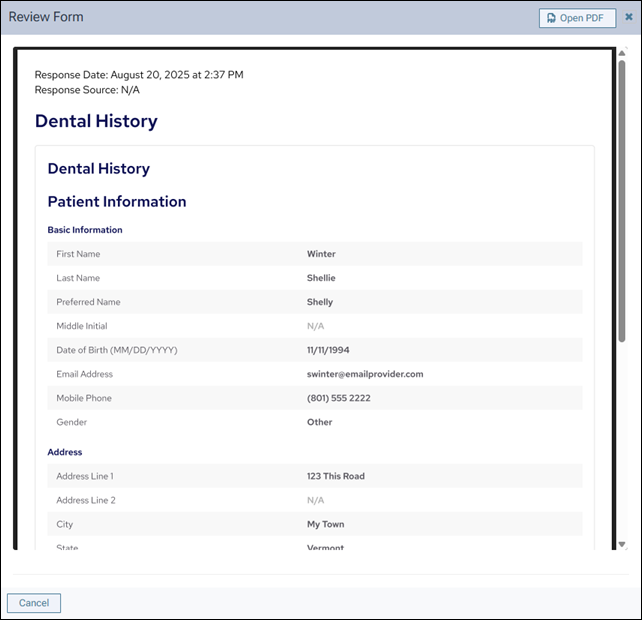The width and height of the screenshot is (642, 620).
Task: Click the City field label
Action: tap(65, 524)
